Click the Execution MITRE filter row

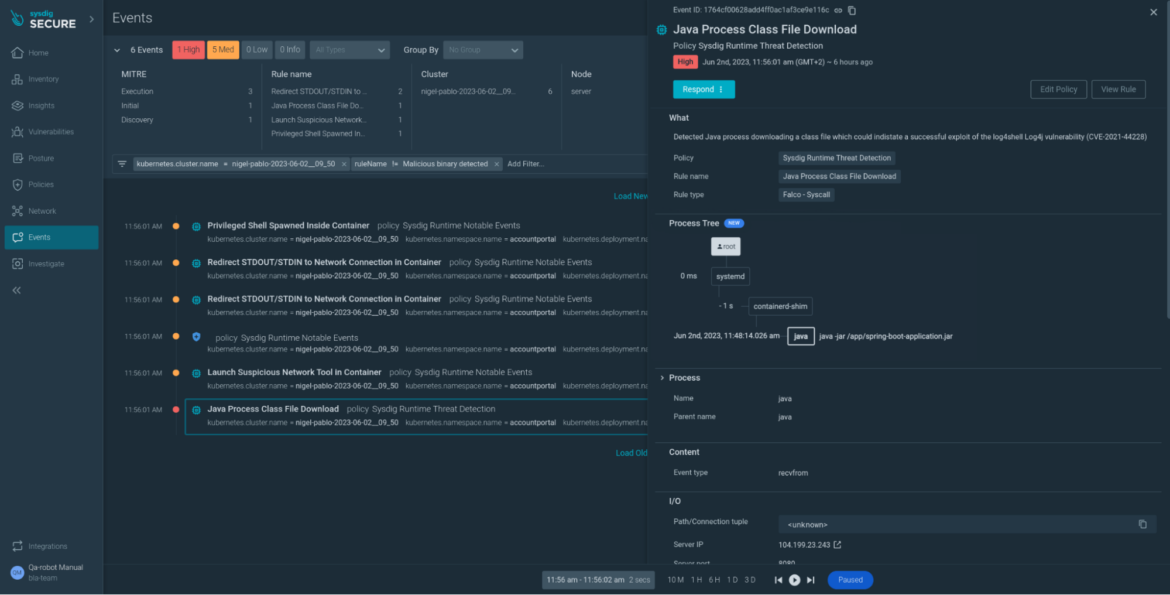187,91
